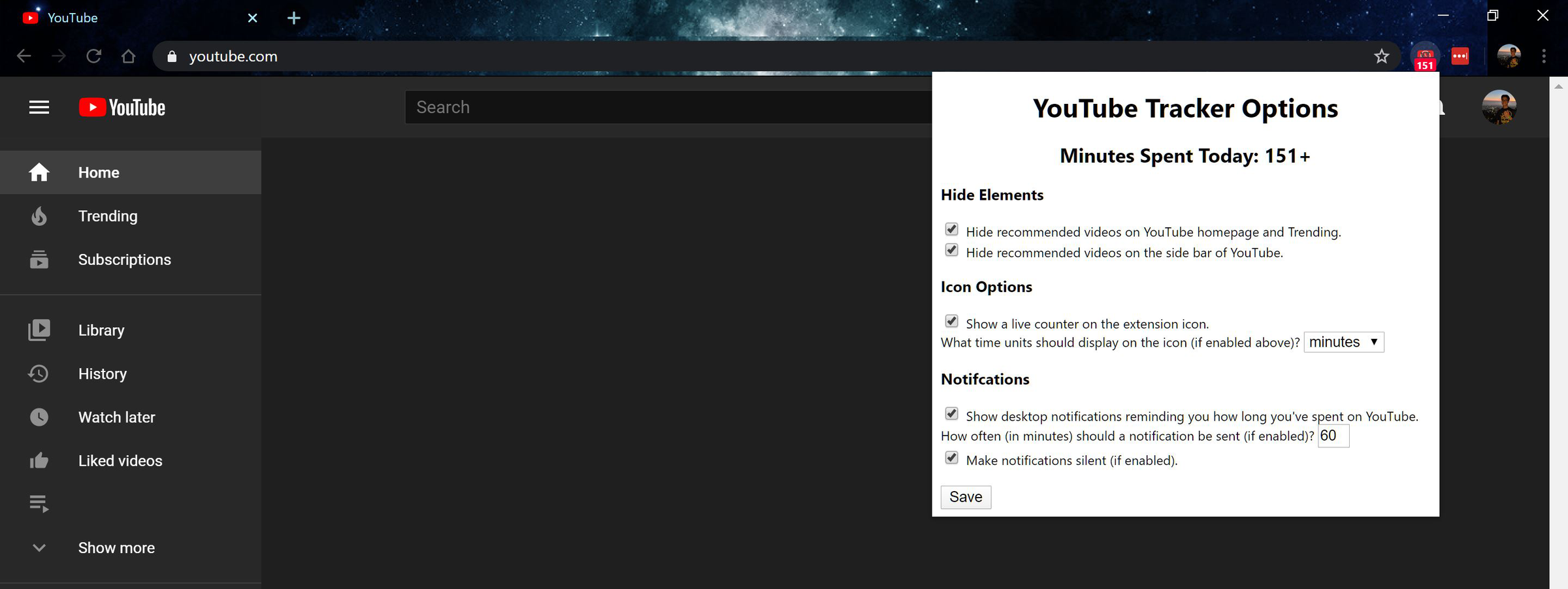This screenshot has height=589, width=1568.
Task: Open the Chrome three-dot menu
Action: pyautogui.click(x=1544, y=56)
